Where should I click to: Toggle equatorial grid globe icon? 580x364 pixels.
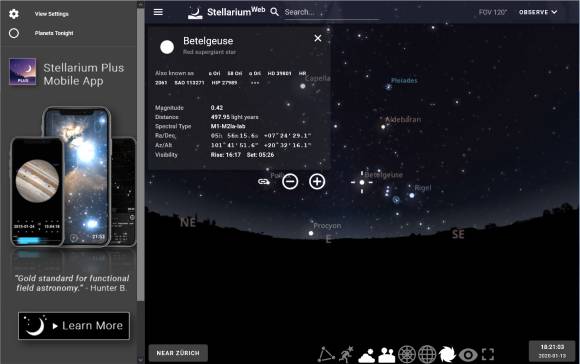(x=427, y=354)
